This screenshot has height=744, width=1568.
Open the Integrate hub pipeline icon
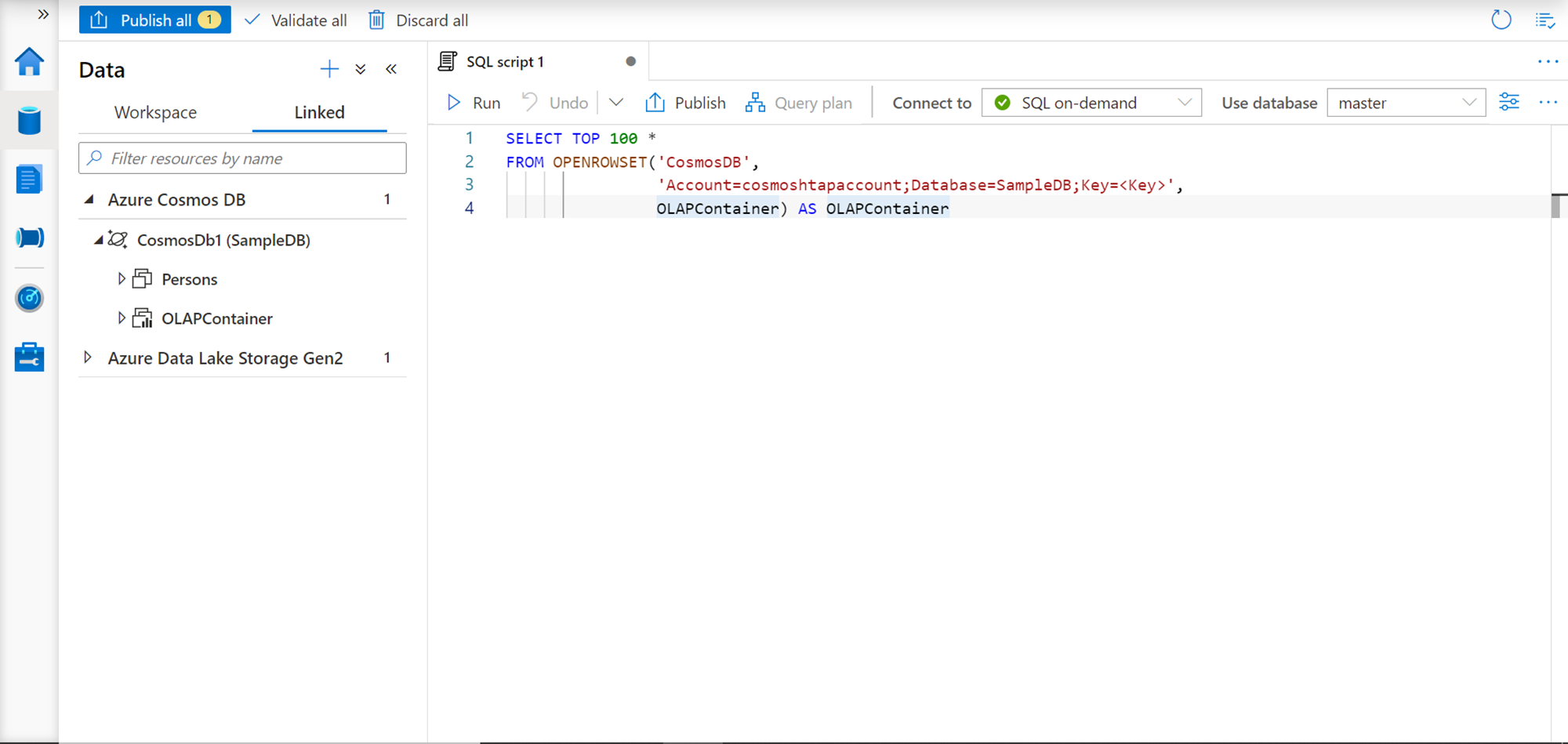click(x=30, y=238)
